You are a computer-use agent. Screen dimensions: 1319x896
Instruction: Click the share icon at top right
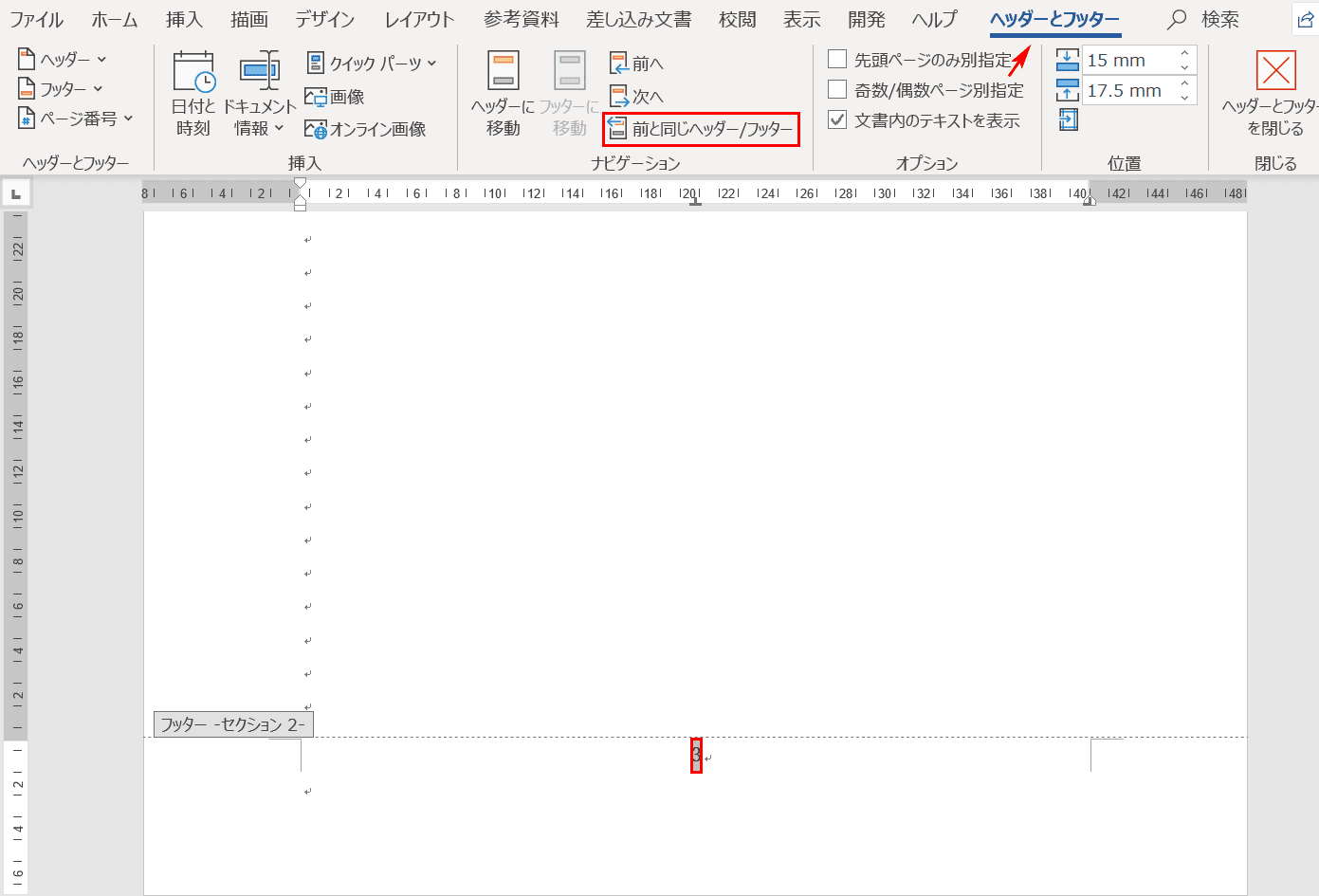click(1306, 20)
